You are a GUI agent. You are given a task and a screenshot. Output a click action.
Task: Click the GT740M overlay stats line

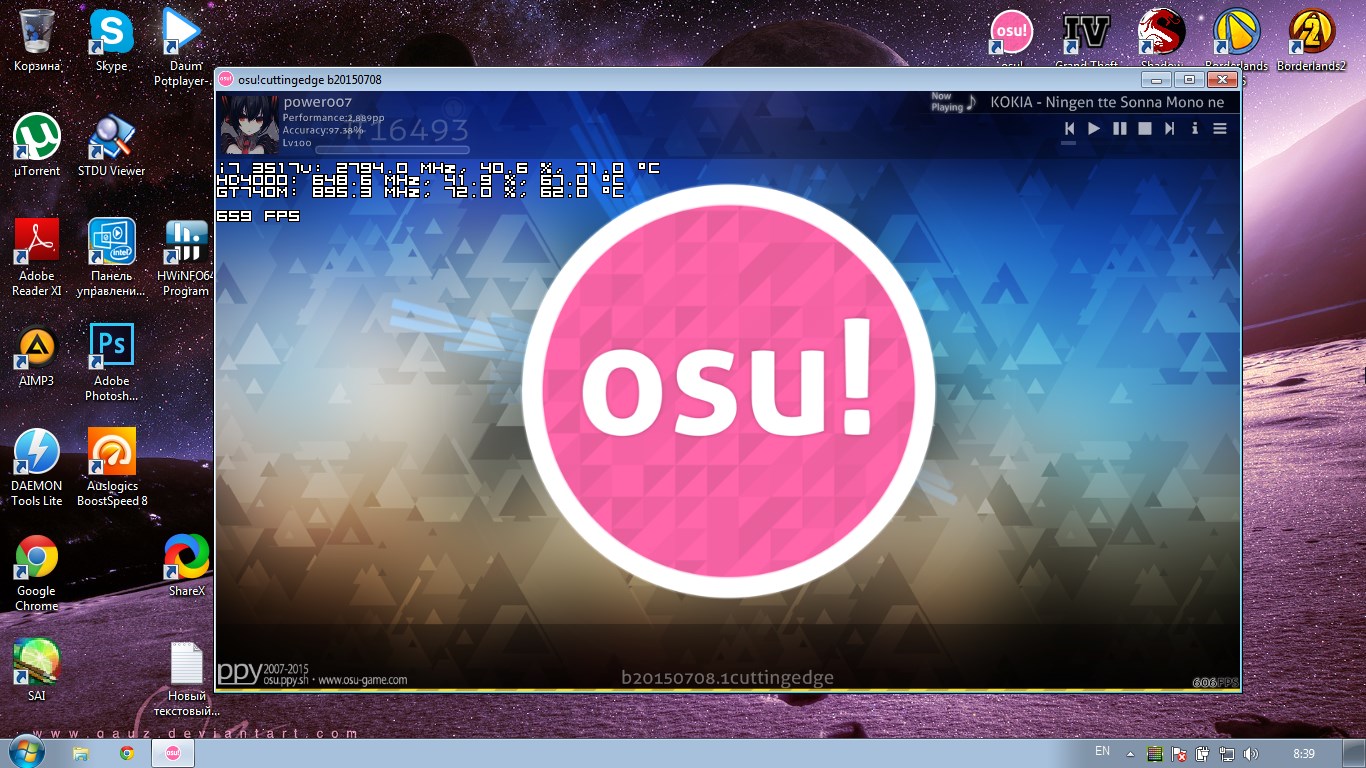tap(420, 191)
